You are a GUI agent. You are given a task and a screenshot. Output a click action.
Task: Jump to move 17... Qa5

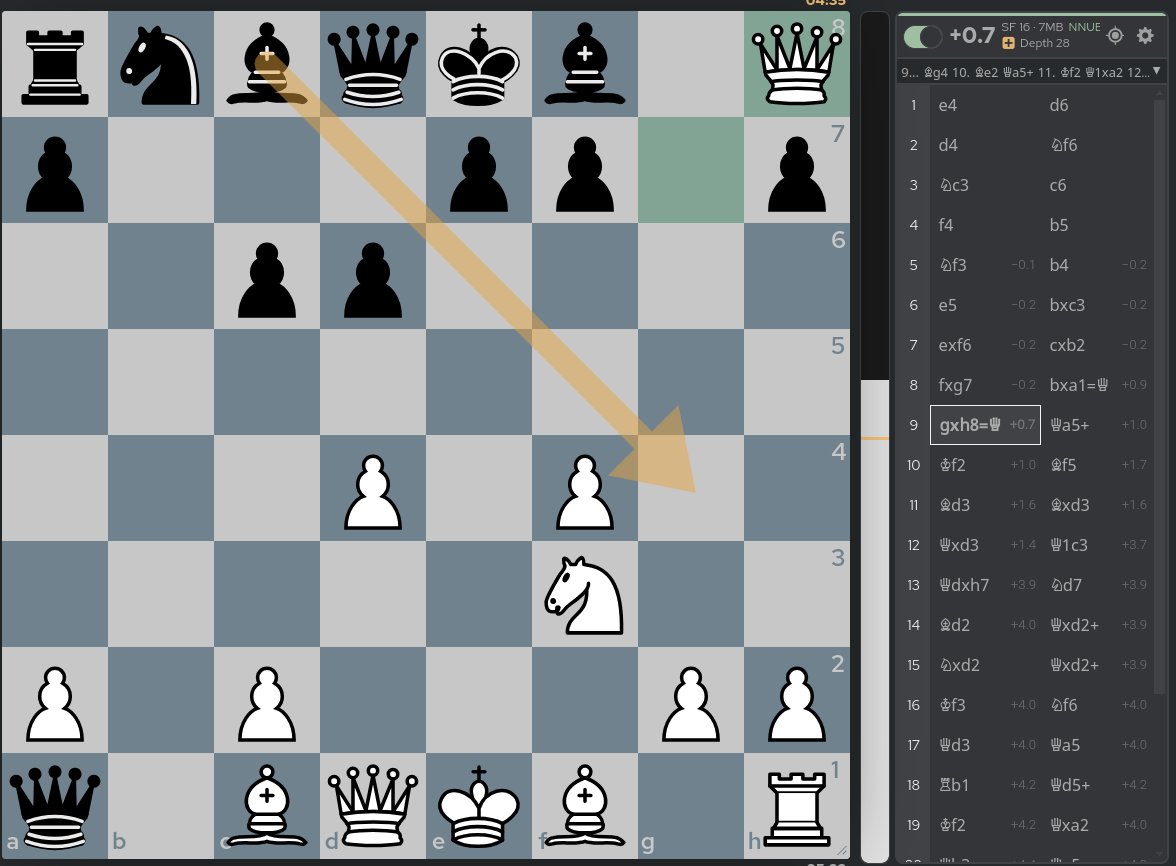point(1096,745)
